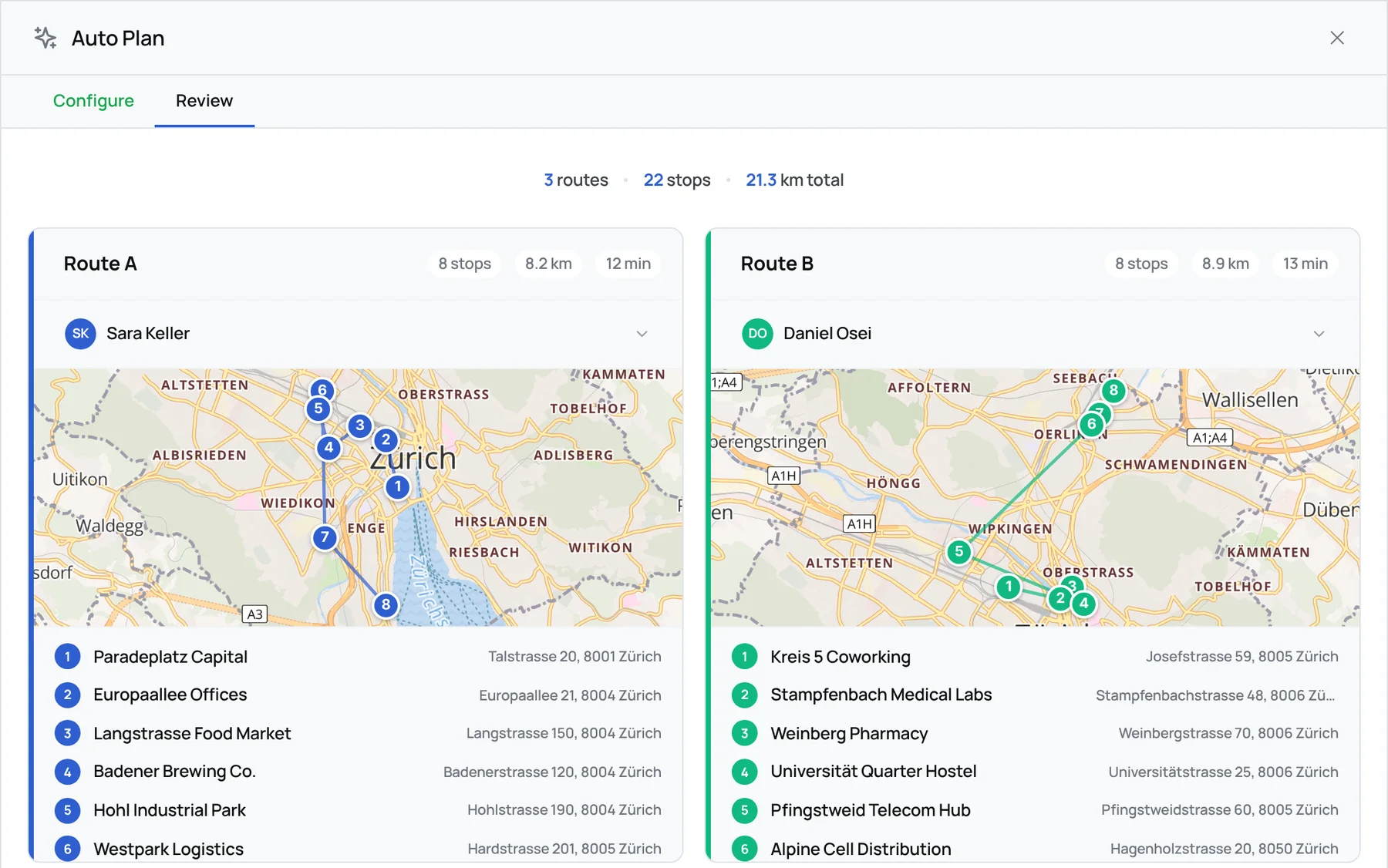Click the Route B title

coord(777,264)
